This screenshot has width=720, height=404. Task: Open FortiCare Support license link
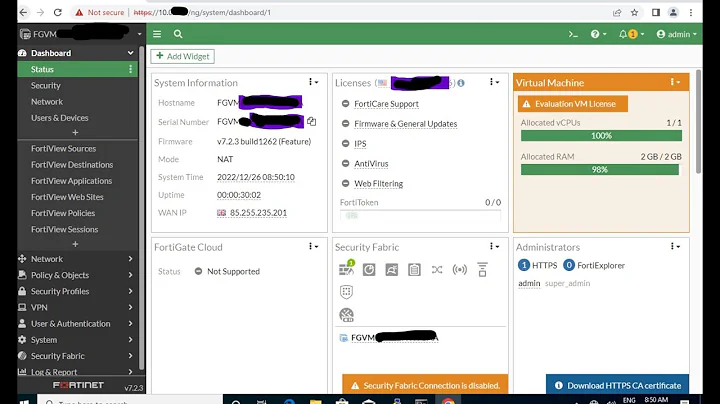386,104
